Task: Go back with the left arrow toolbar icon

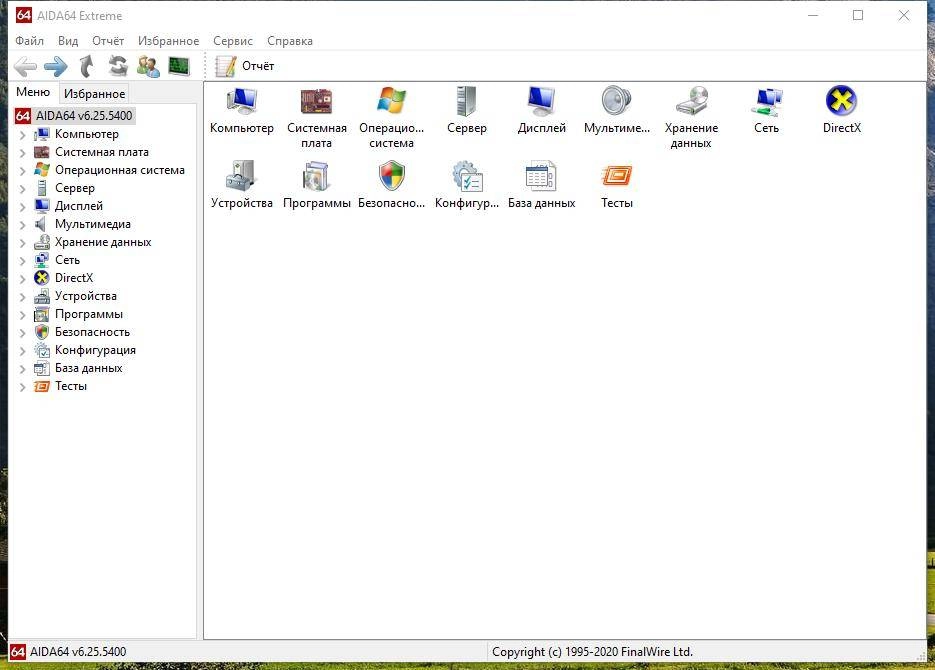Action: tap(25, 66)
